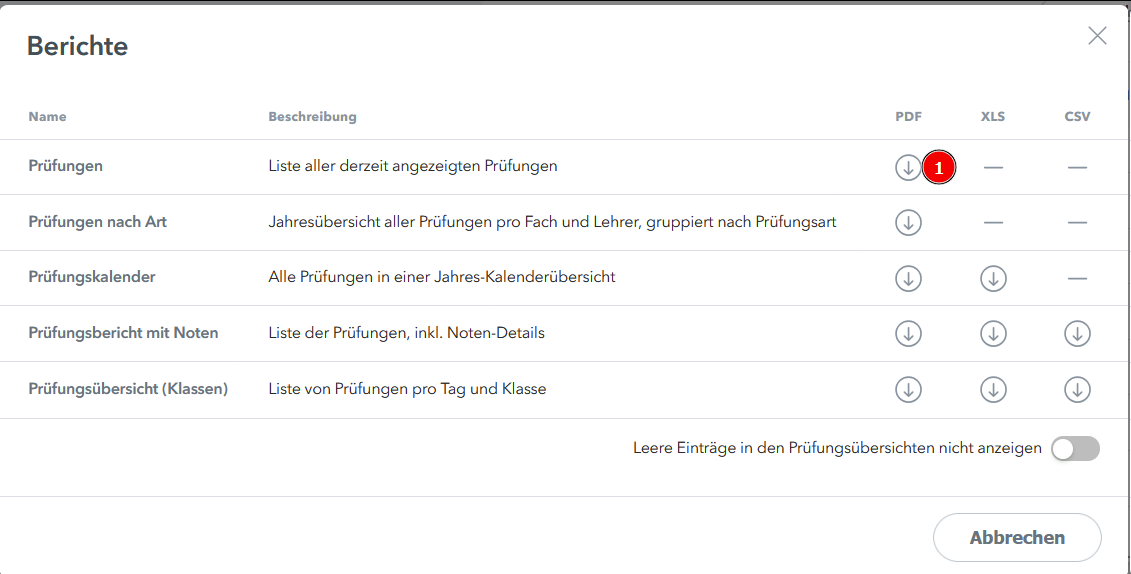Toggle the Leere Einträge nicht anzeigen switch
The width and height of the screenshot is (1131, 574).
click(1075, 449)
